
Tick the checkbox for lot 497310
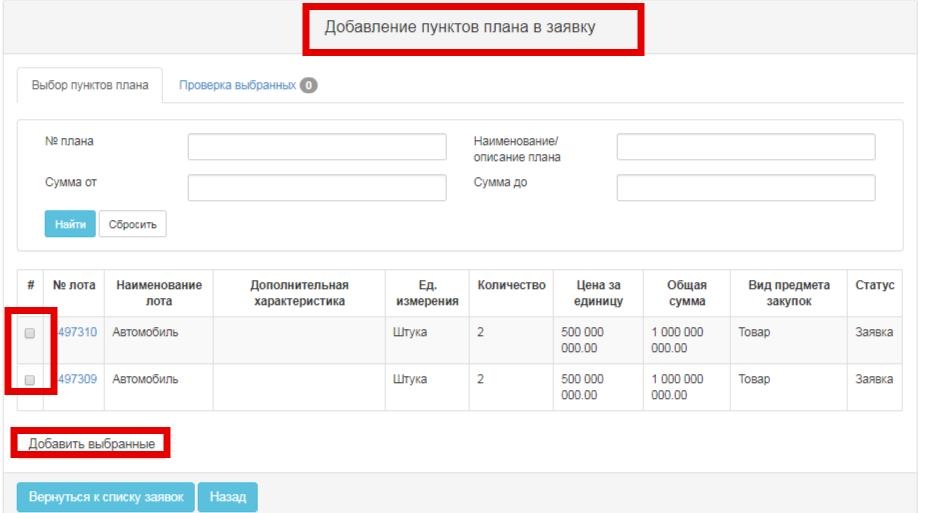point(30,333)
